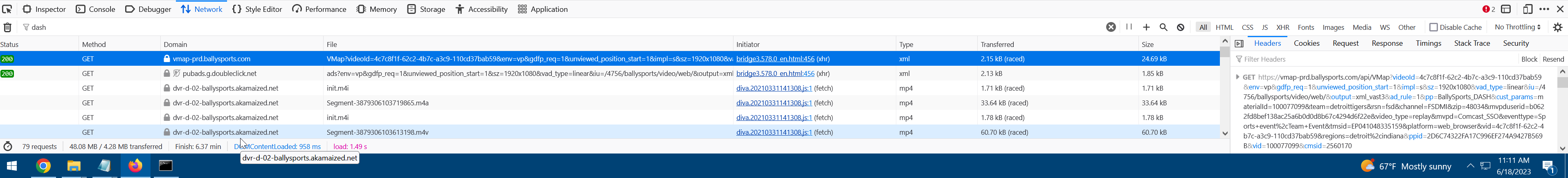Filter requests by HTML
Viewport: 1568px width, 178px height.
tap(1224, 27)
